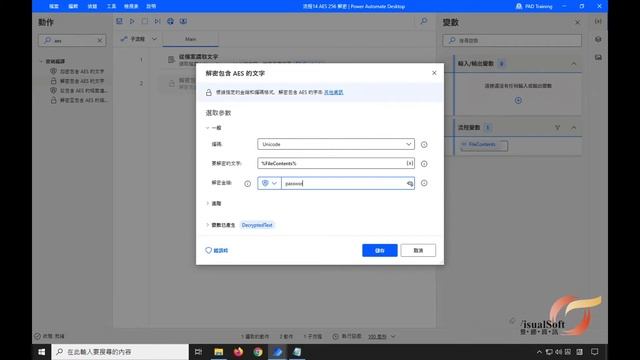
Task: Click {x} variable picker in %FileContents% field
Action: [x=409, y=163]
